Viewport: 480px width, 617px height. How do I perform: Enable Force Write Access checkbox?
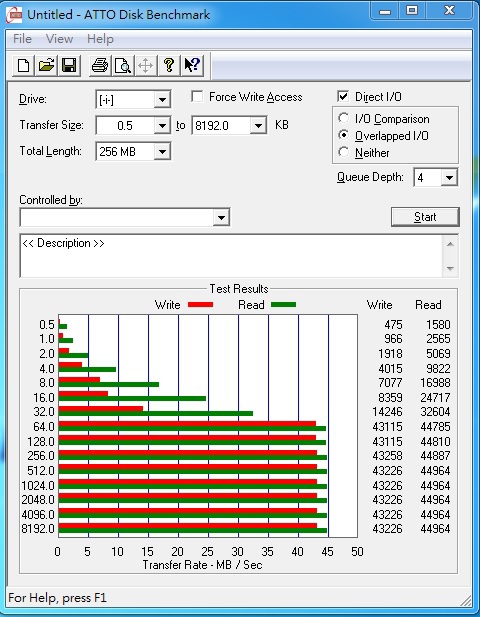pyautogui.click(x=197, y=96)
